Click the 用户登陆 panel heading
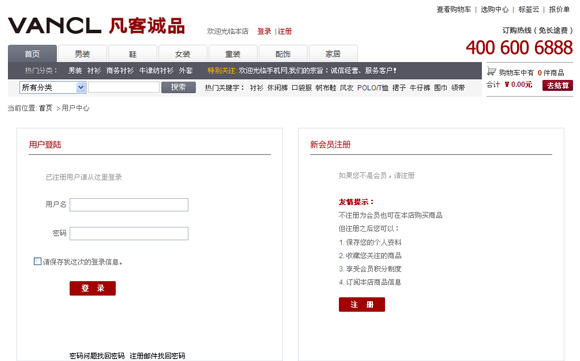580x361 pixels. pyautogui.click(x=45, y=145)
